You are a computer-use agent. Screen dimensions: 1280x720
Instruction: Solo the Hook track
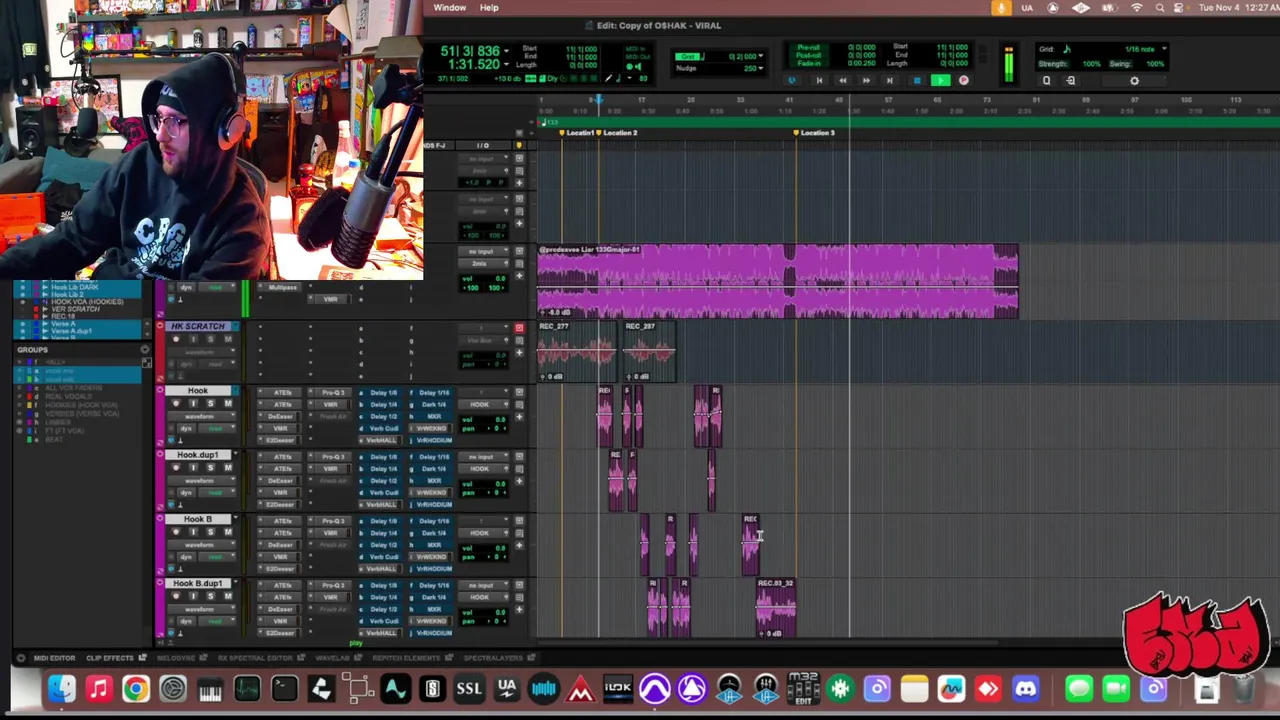(210, 404)
